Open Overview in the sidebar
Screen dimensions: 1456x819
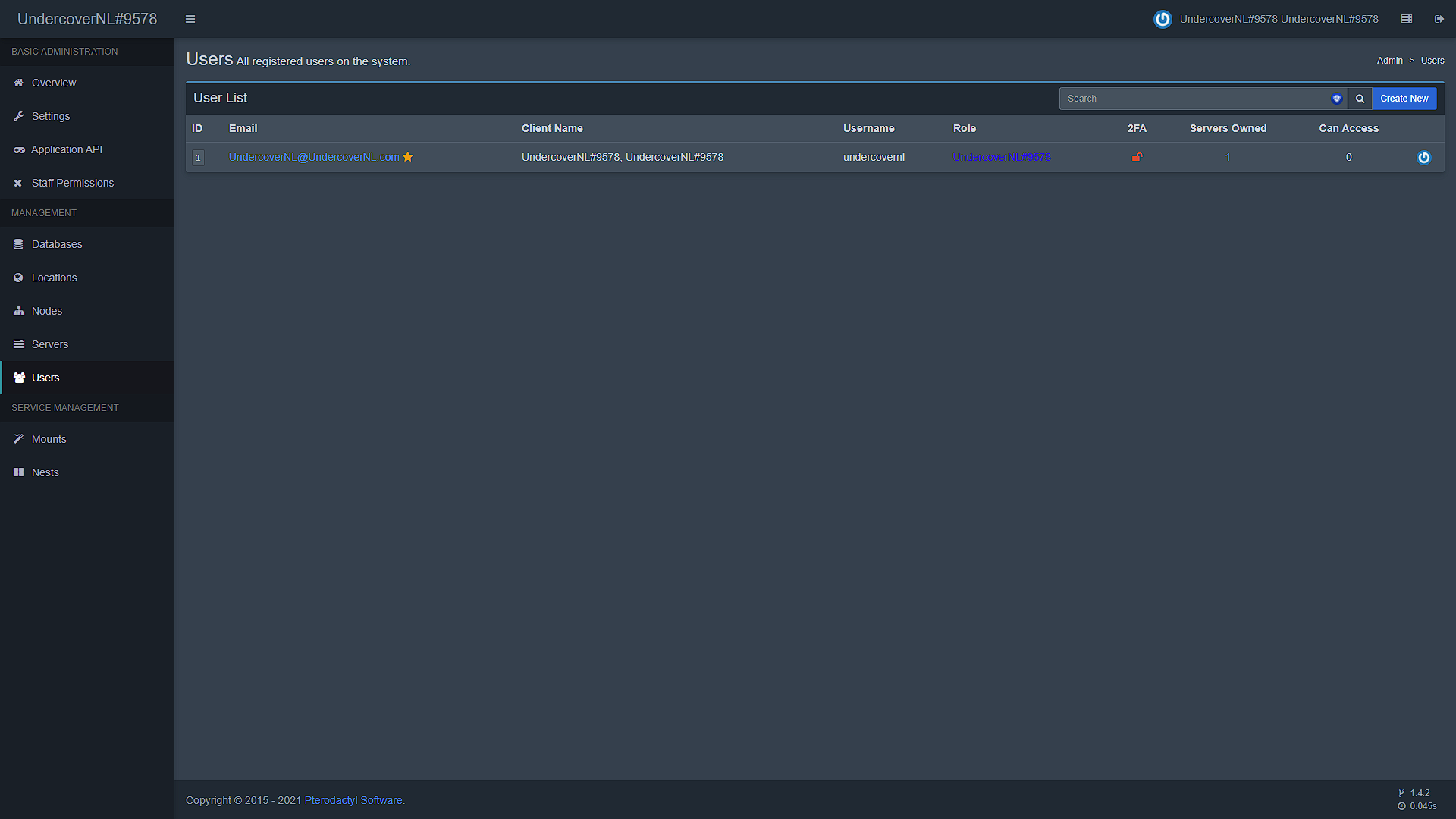tap(87, 83)
